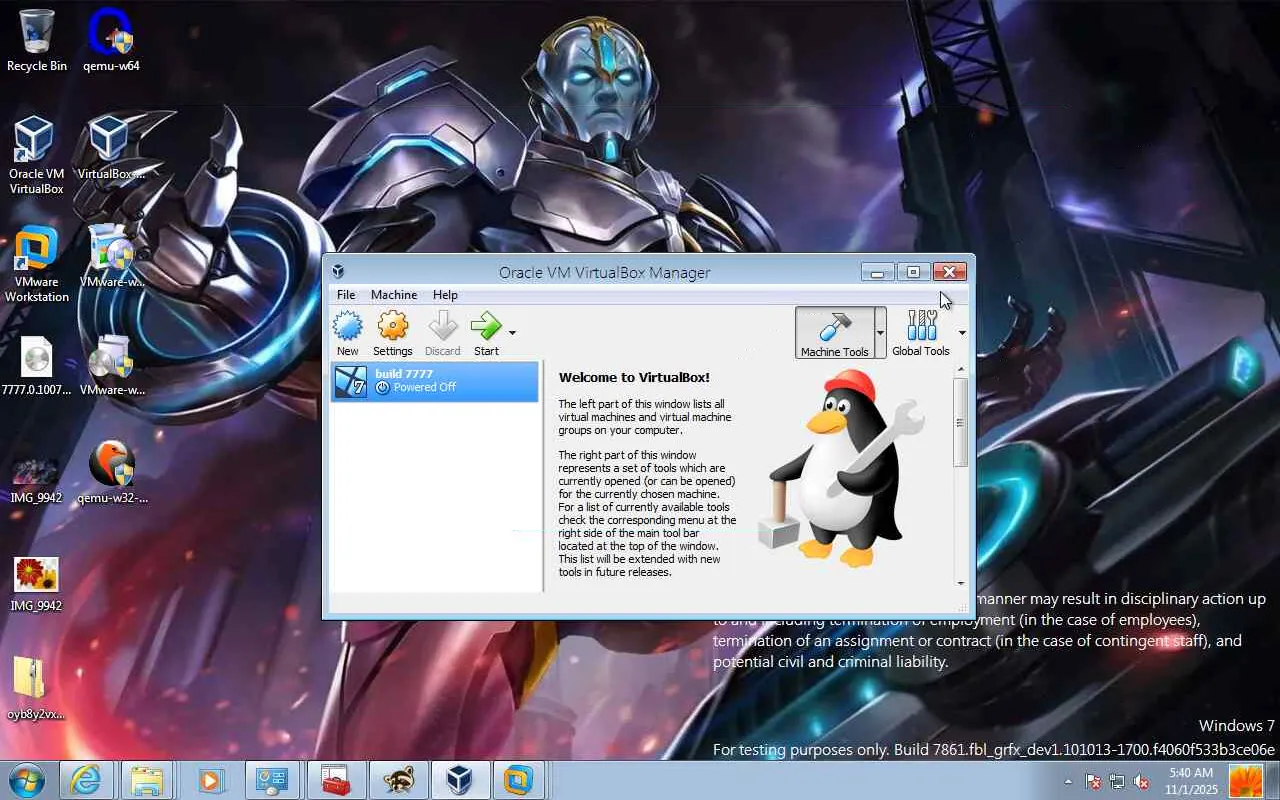Viewport: 1280px width, 800px height.
Task: Open the Action Center flag tray icon
Action: tap(1094, 782)
